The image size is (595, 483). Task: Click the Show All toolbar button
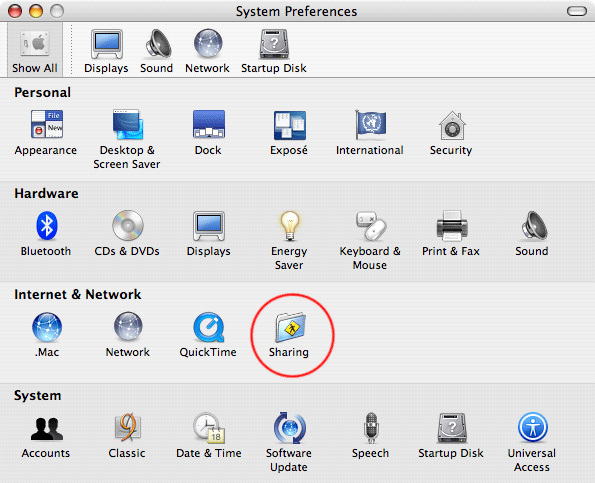[x=35, y=50]
